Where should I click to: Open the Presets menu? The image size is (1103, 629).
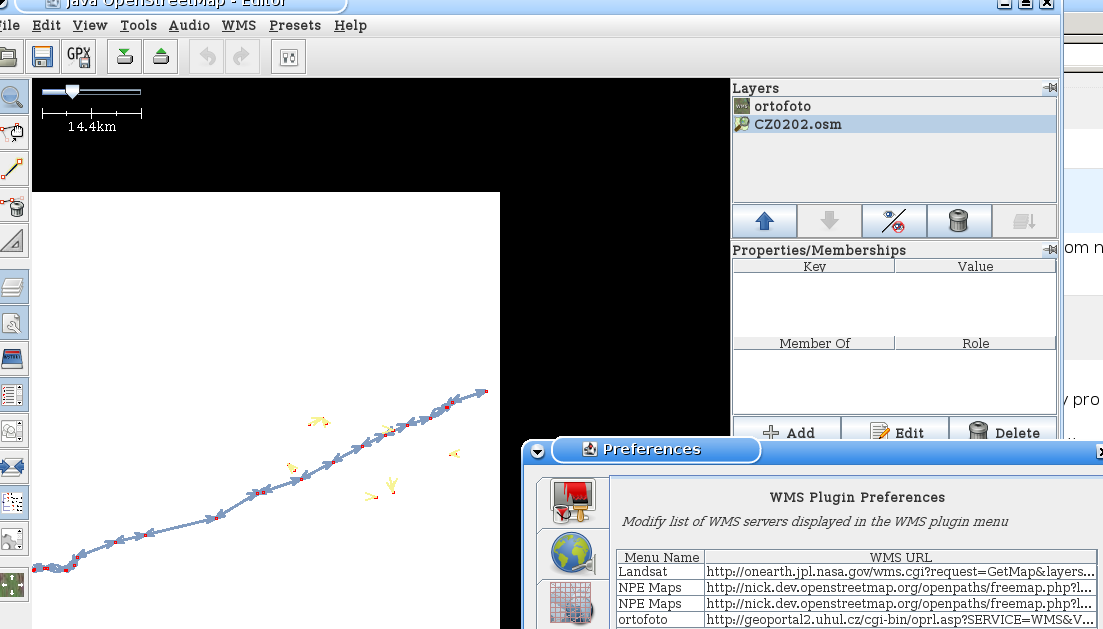(x=295, y=25)
